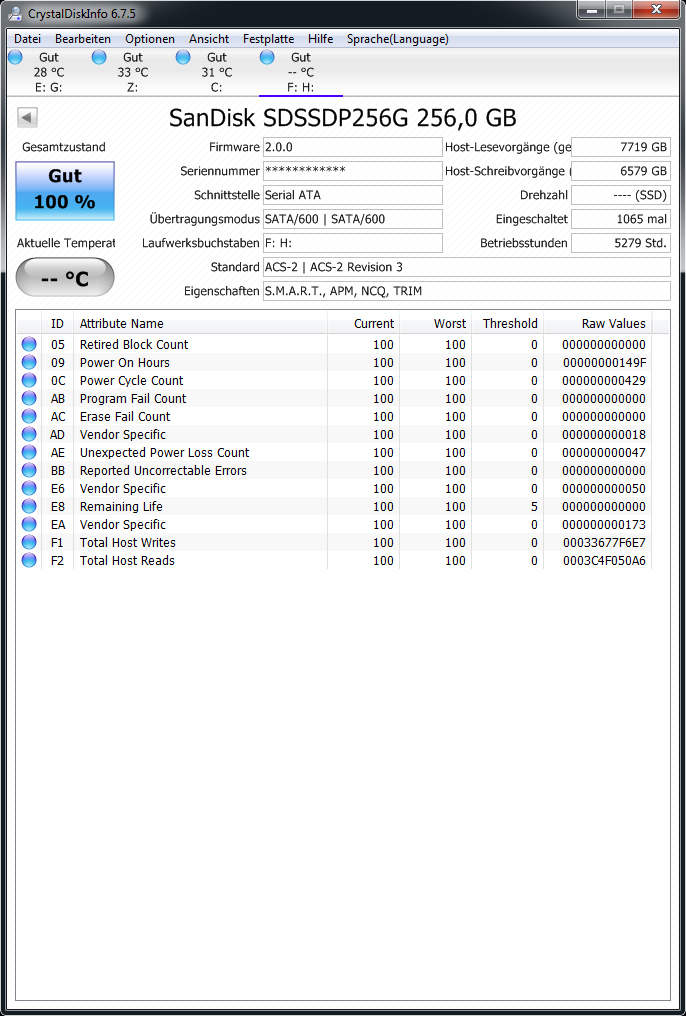This screenshot has width=686, height=1016.
Task: Click the Host-Schreibvorgänge value 6579 GB
Action: pos(621,171)
